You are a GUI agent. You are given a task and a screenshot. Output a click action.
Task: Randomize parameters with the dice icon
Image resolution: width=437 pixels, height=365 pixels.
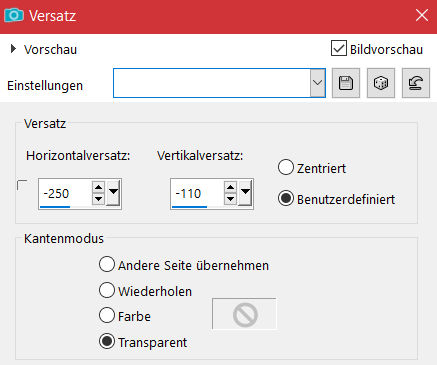point(381,83)
